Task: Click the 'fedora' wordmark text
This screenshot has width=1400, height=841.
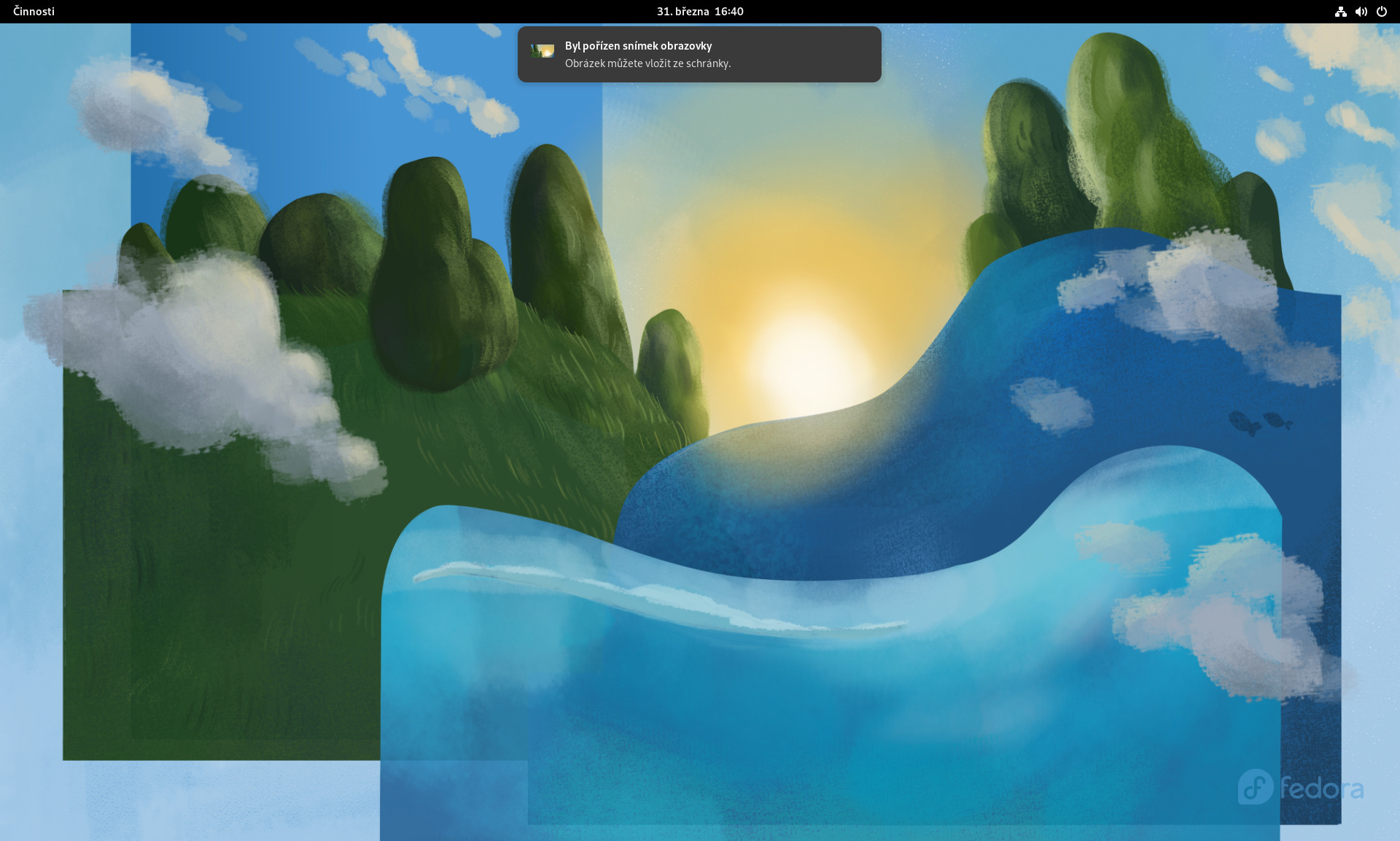Action: click(1321, 789)
